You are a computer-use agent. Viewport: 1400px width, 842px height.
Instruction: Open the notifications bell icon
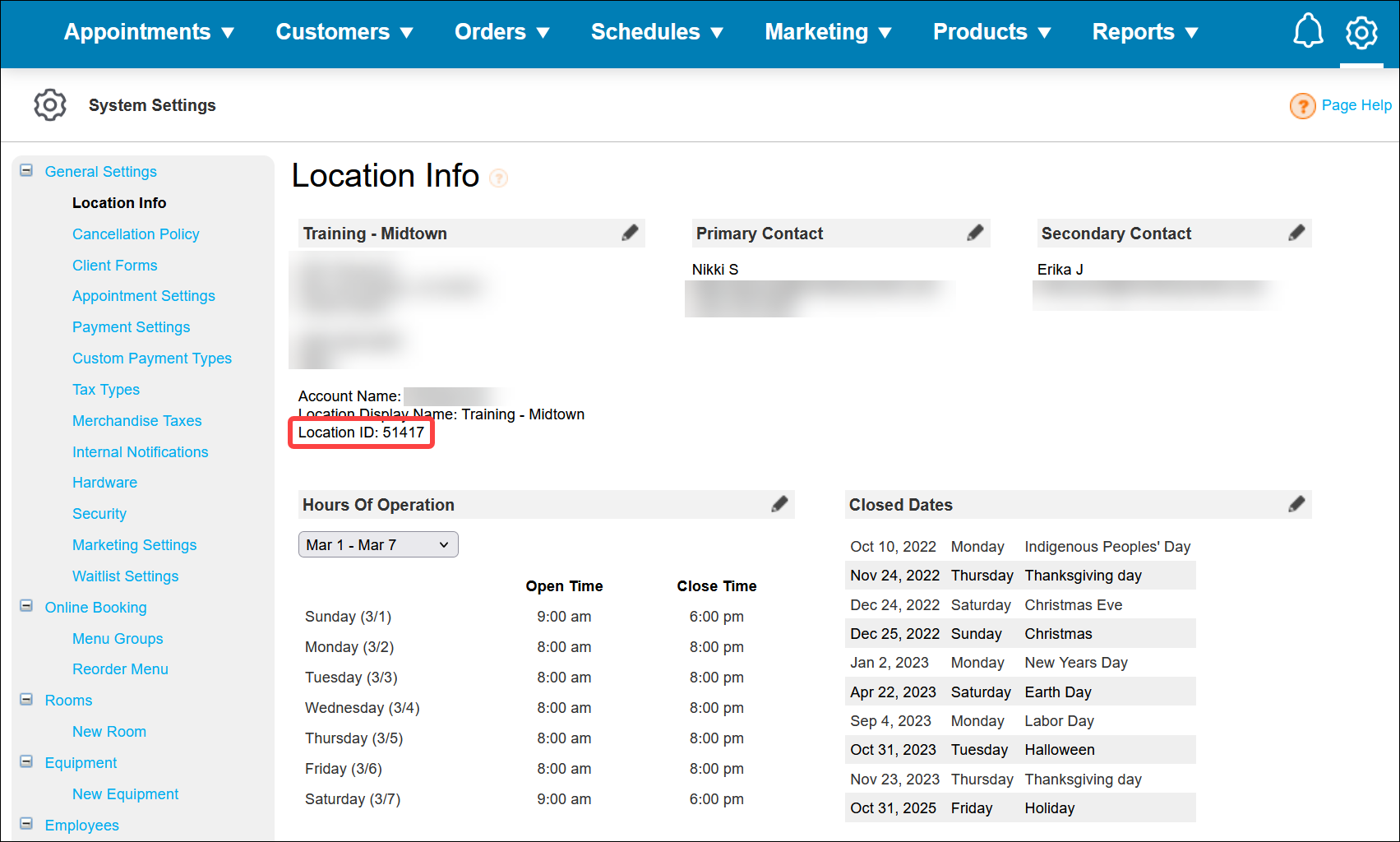(1308, 32)
